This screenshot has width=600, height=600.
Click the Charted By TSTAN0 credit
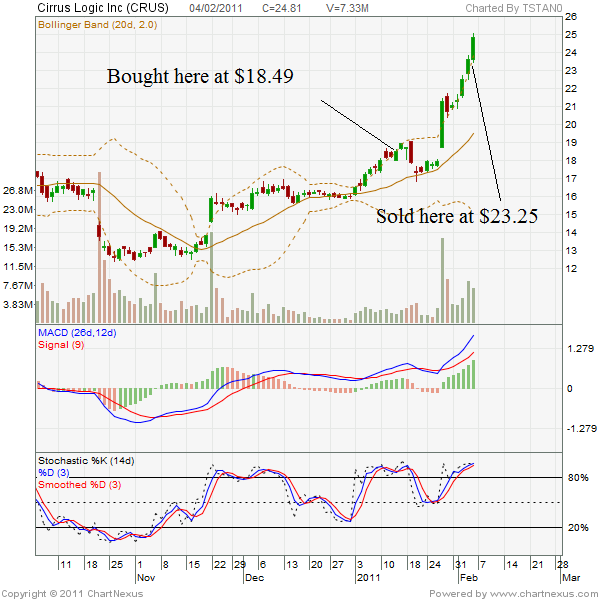[514, 8]
